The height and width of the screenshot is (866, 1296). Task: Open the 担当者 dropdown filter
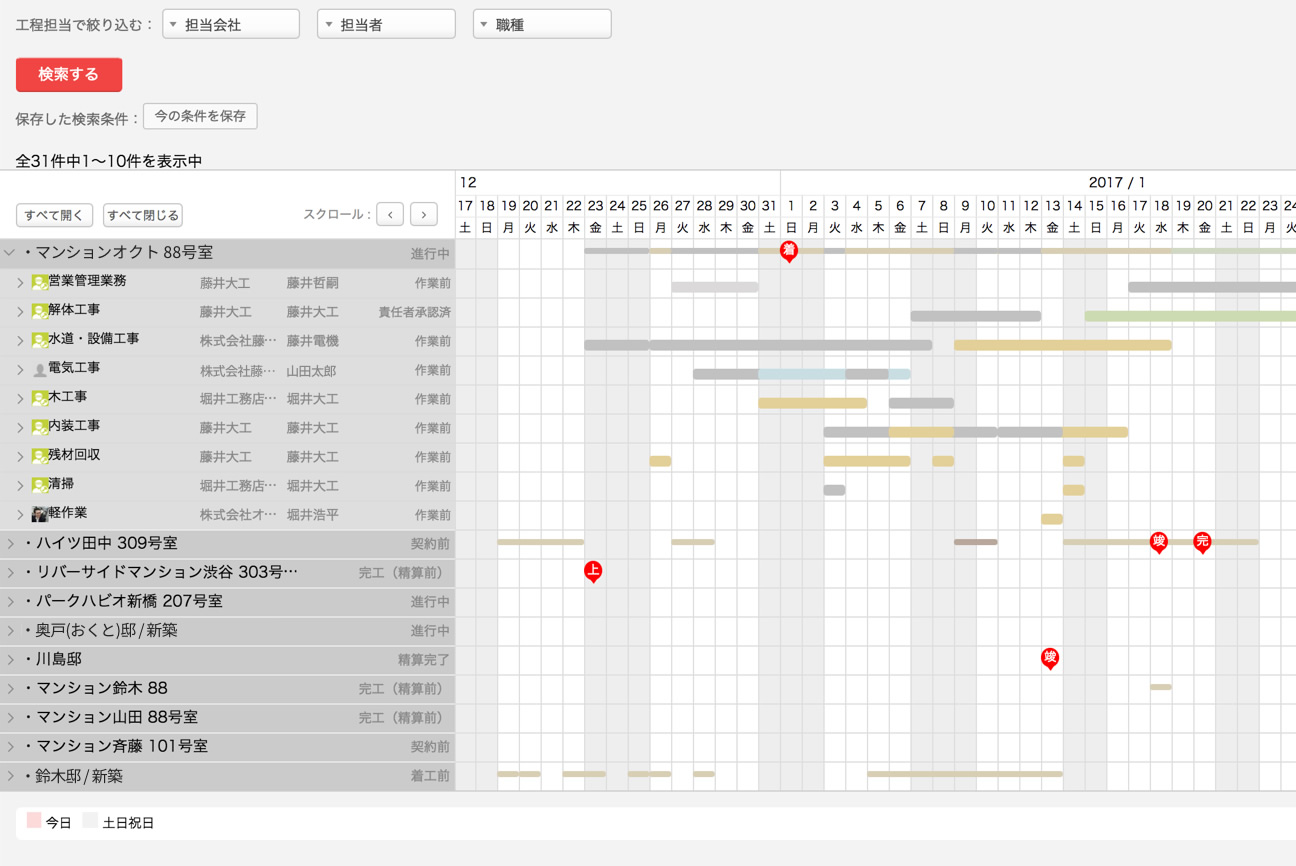[x=386, y=24]
